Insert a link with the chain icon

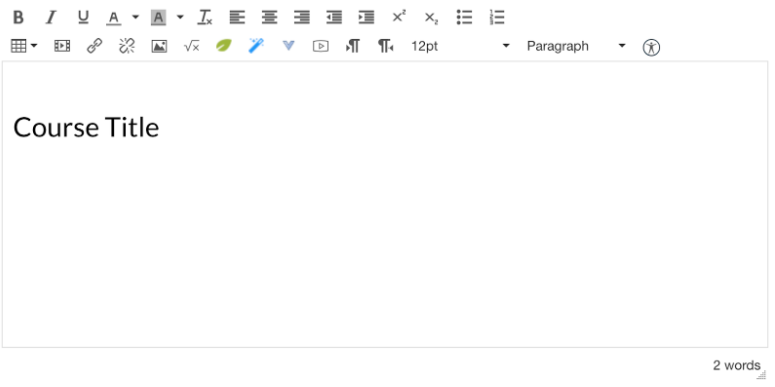coord(94,46)
